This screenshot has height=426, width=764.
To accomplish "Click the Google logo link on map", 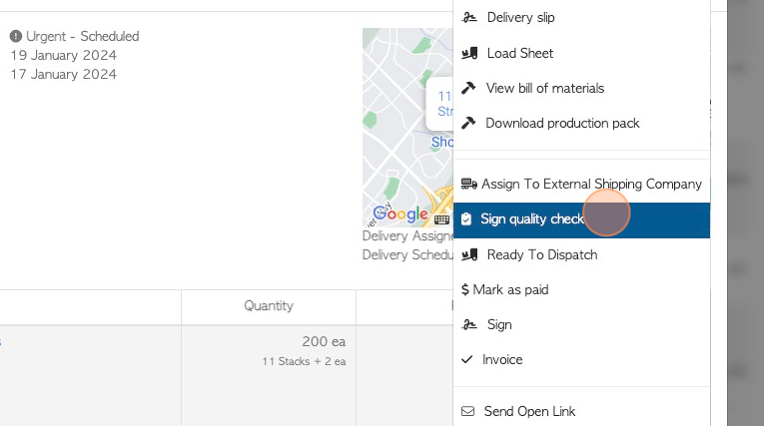I will pos(400,214).
